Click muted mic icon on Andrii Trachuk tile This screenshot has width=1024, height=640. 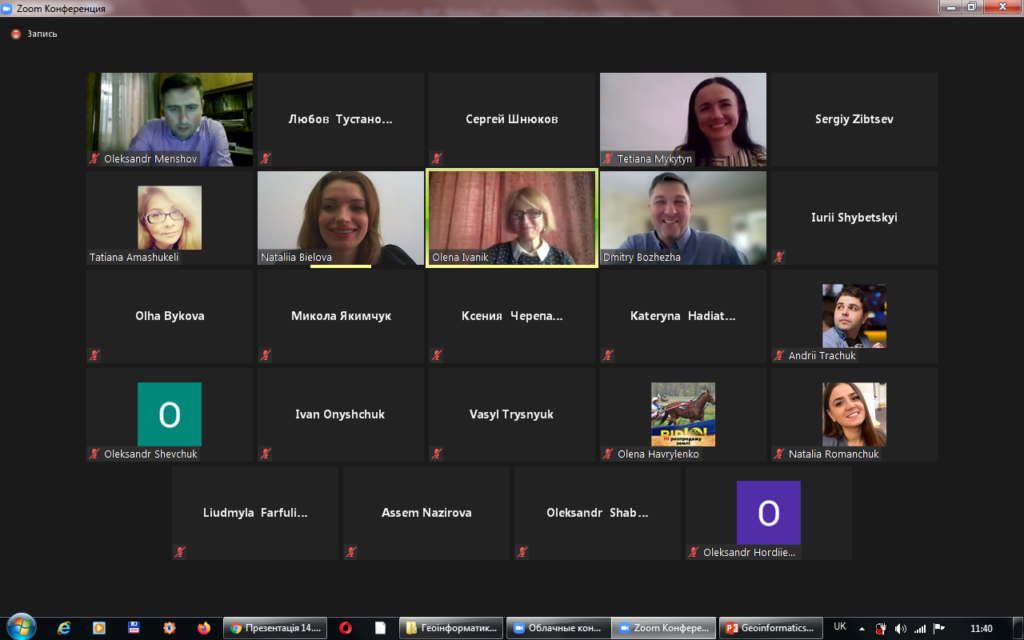coord(778,355)
